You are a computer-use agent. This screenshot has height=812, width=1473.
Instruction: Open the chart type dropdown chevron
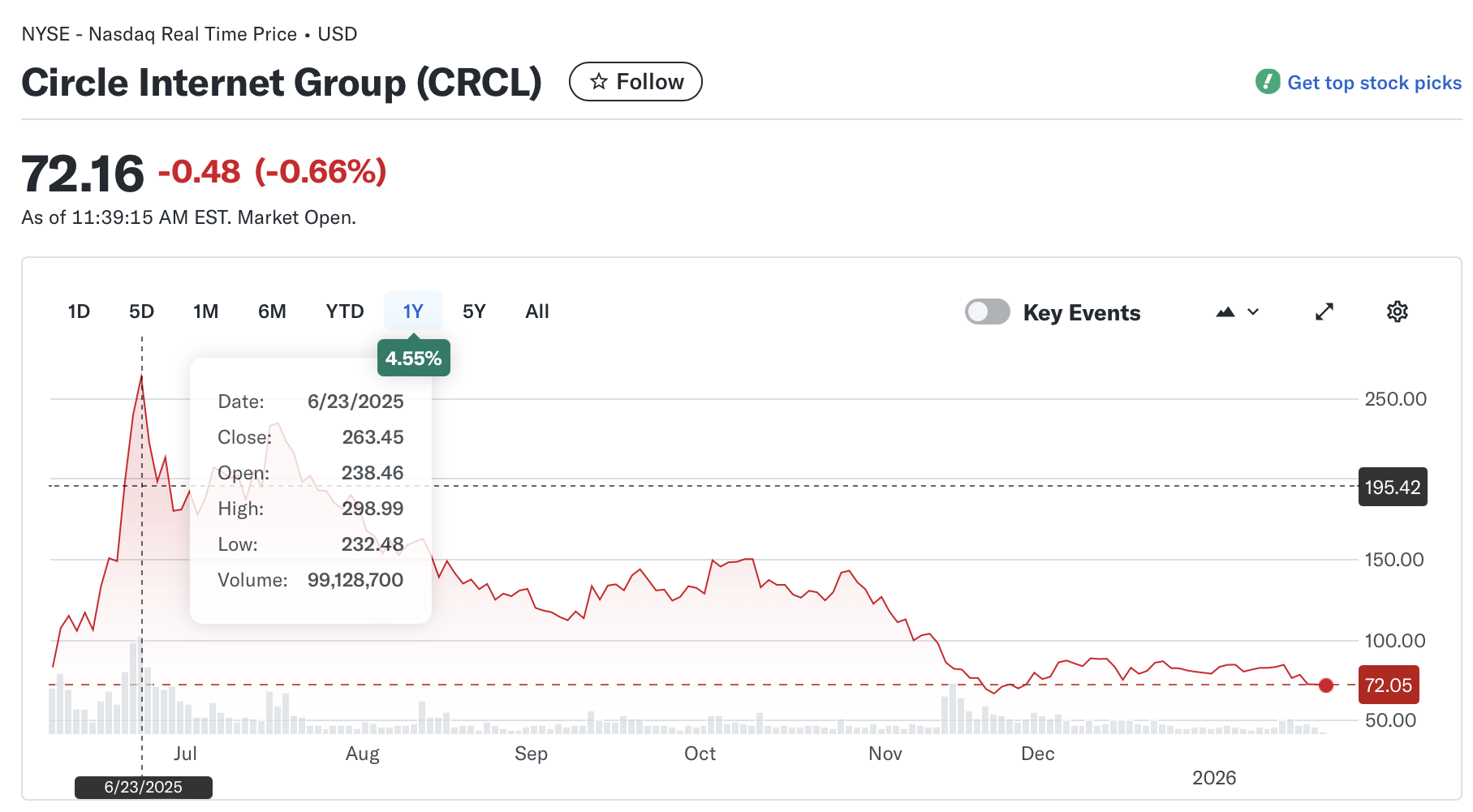[x=1253, y=311]
